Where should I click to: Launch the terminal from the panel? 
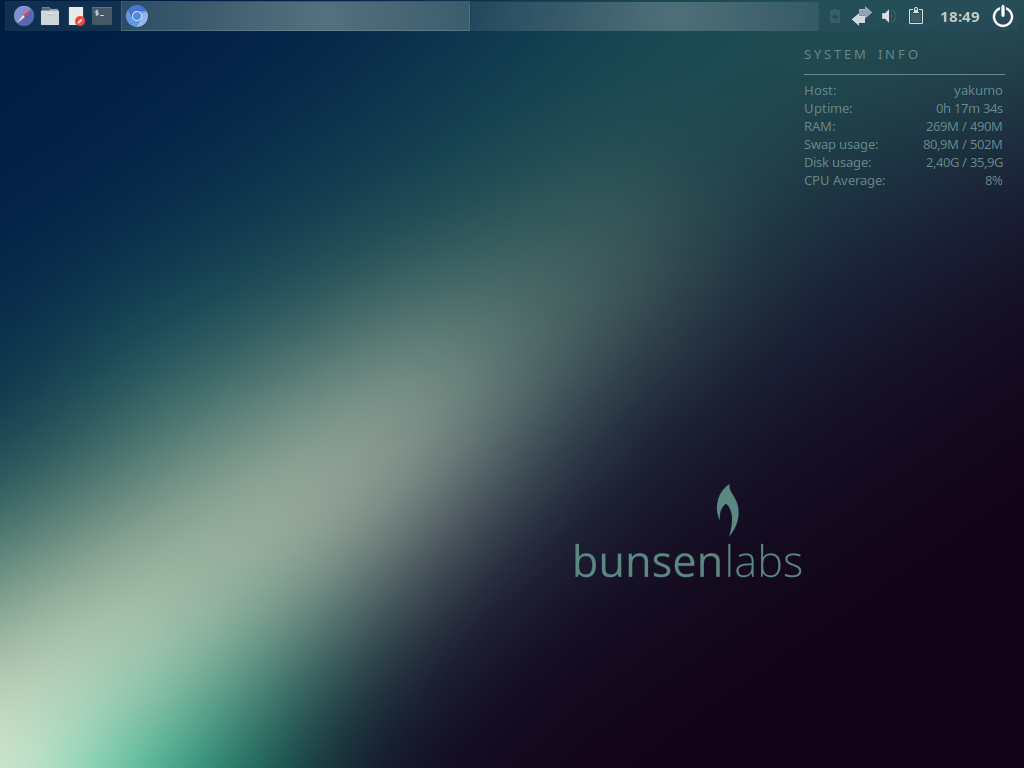point(102,16)
